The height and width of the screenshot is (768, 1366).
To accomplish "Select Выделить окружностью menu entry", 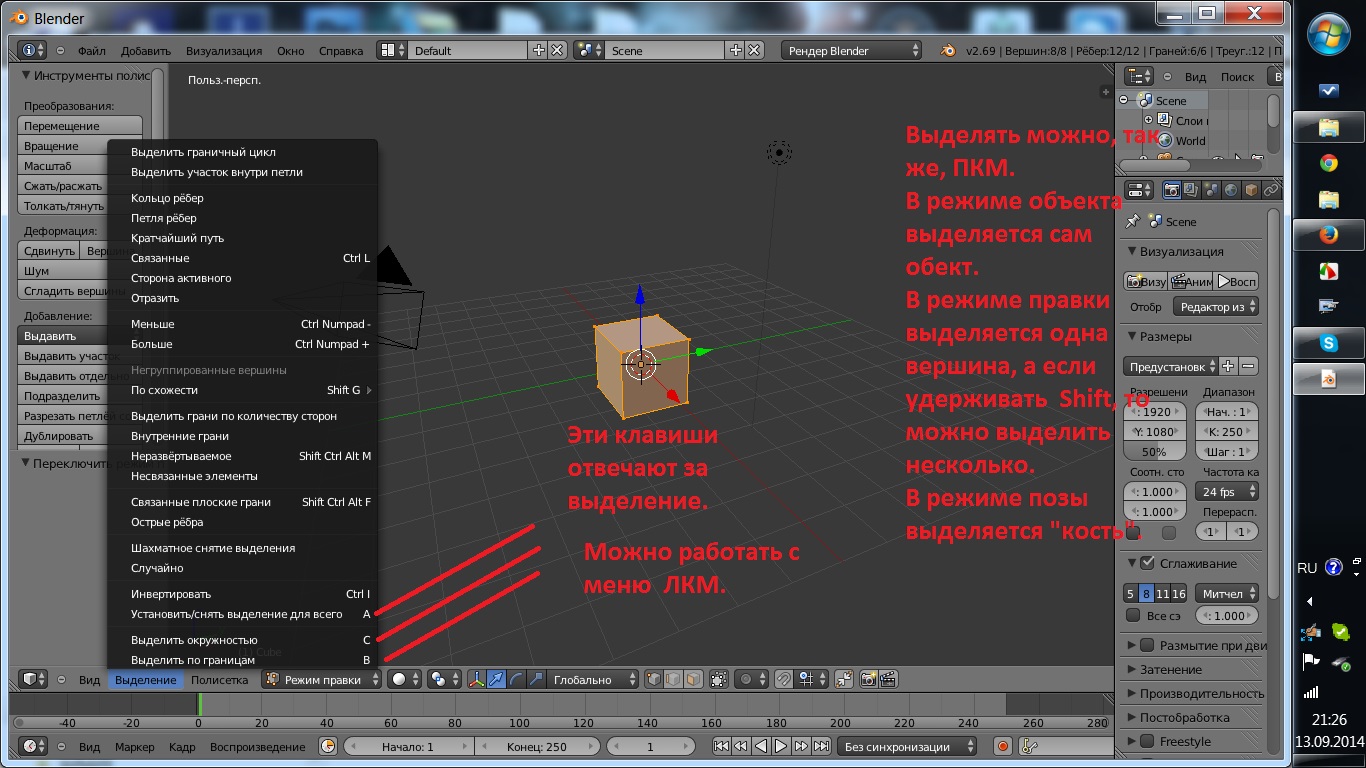I will [x=194, y=640].
